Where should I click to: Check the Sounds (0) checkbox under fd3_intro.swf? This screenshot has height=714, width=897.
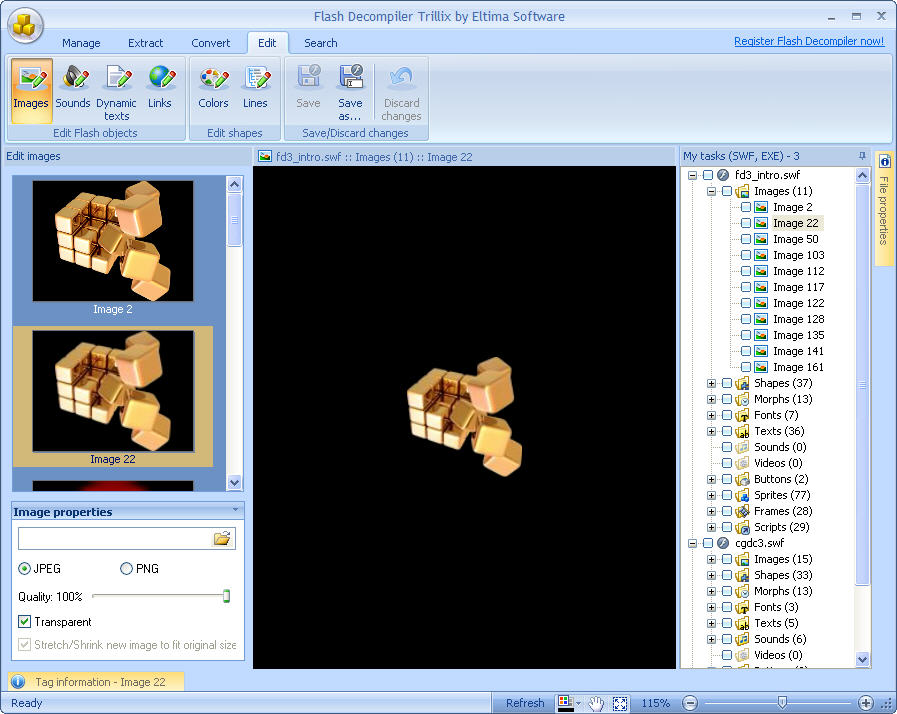click(x=727, y=447)
